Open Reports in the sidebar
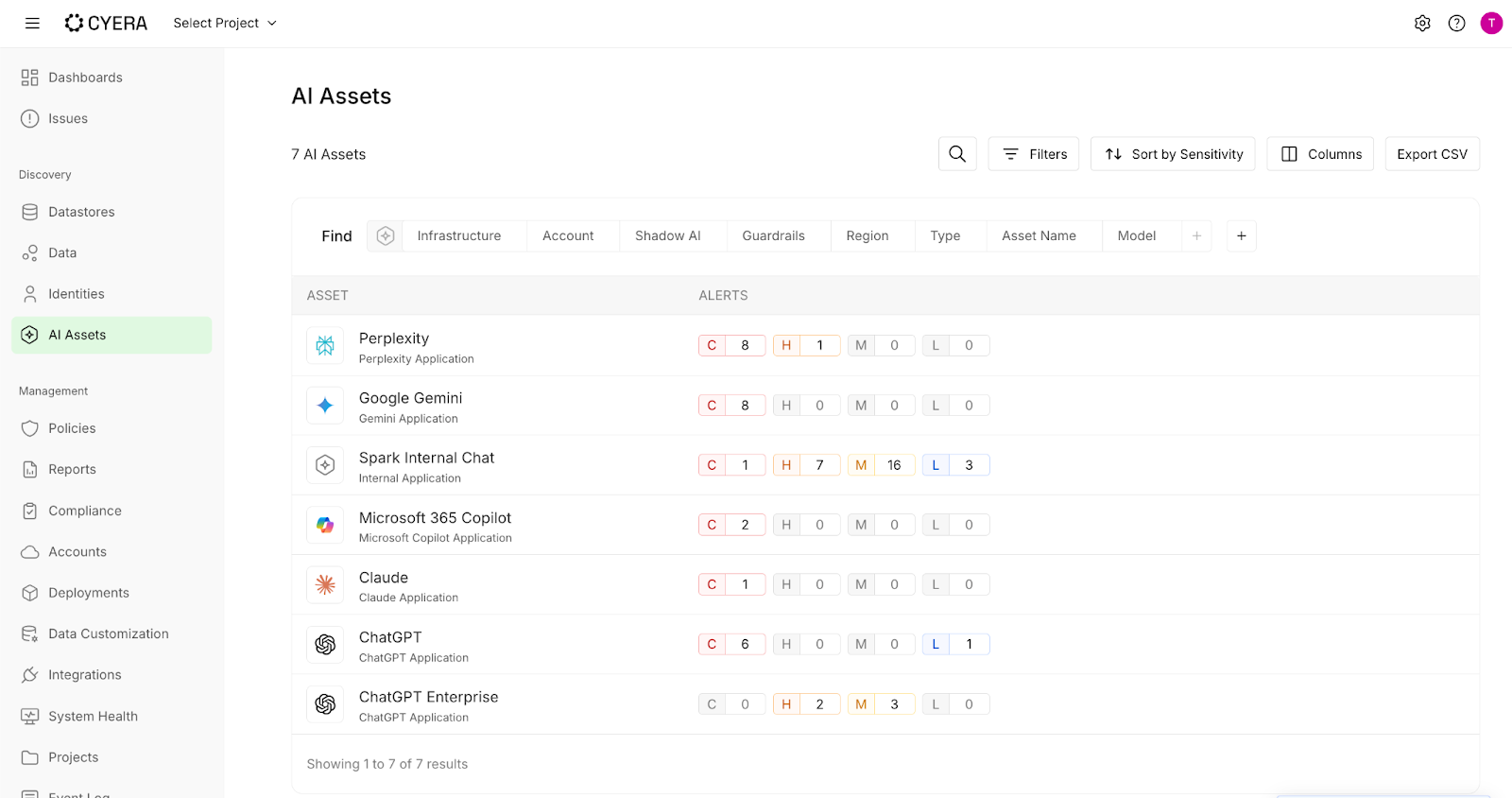 click(112, 469)
